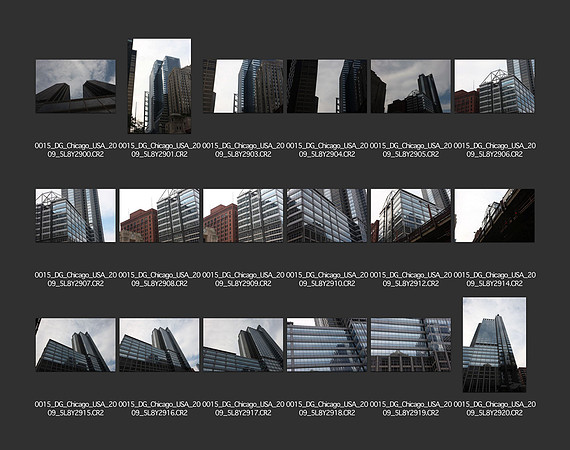Click filename label ending 5L8Y2901.CR2
The height and width of the screenshot is (450, 570).
tap(160, 150)
